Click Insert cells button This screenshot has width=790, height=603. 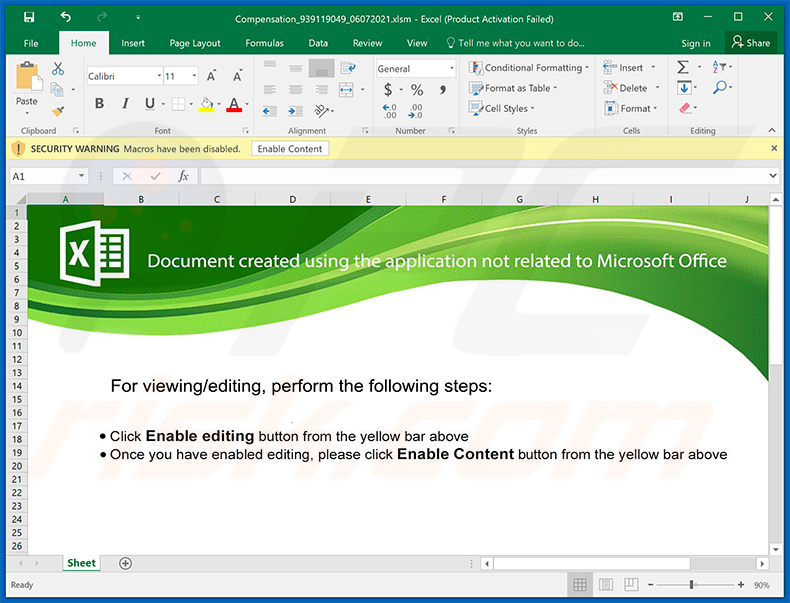(629, 68)
